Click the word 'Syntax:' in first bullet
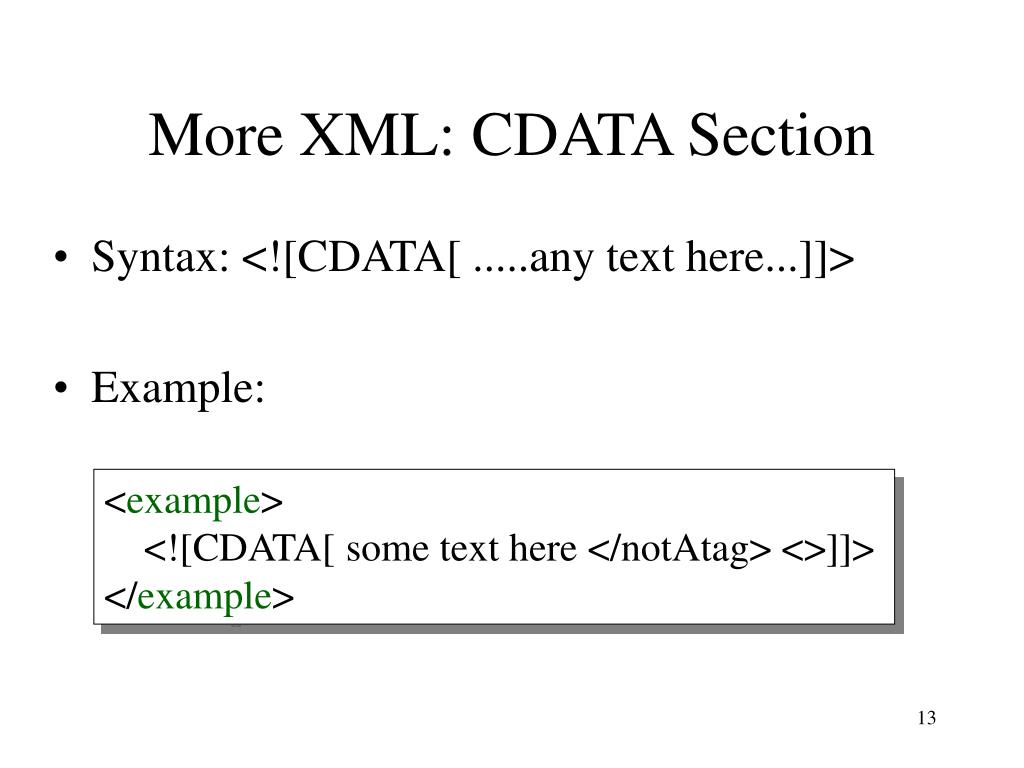1024x768 pixels. click(161, 257)
